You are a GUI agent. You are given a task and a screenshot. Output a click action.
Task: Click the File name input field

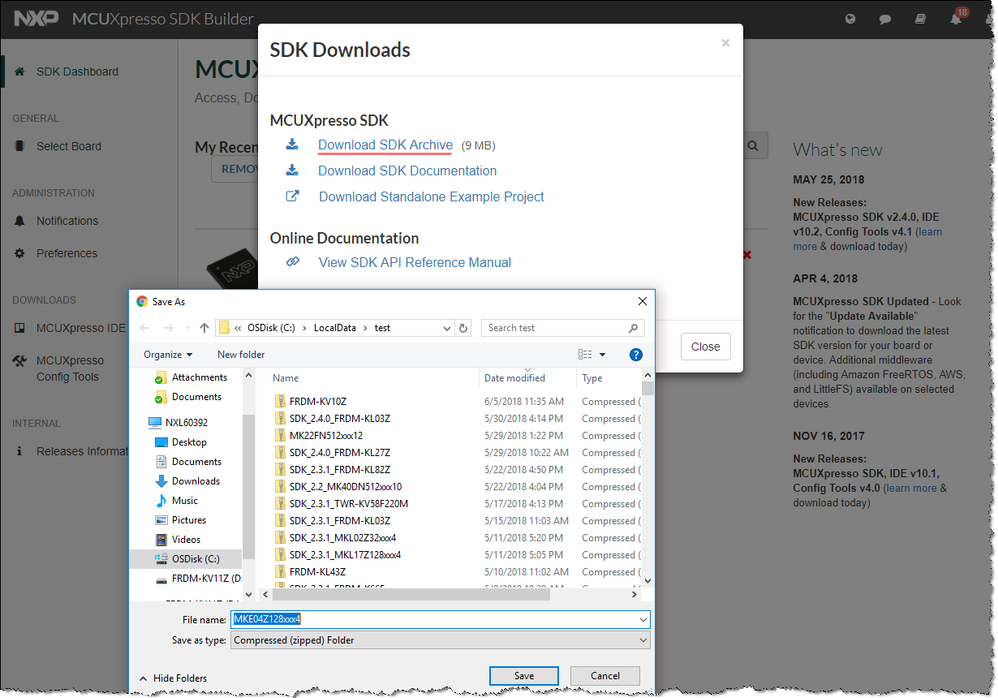440,619
